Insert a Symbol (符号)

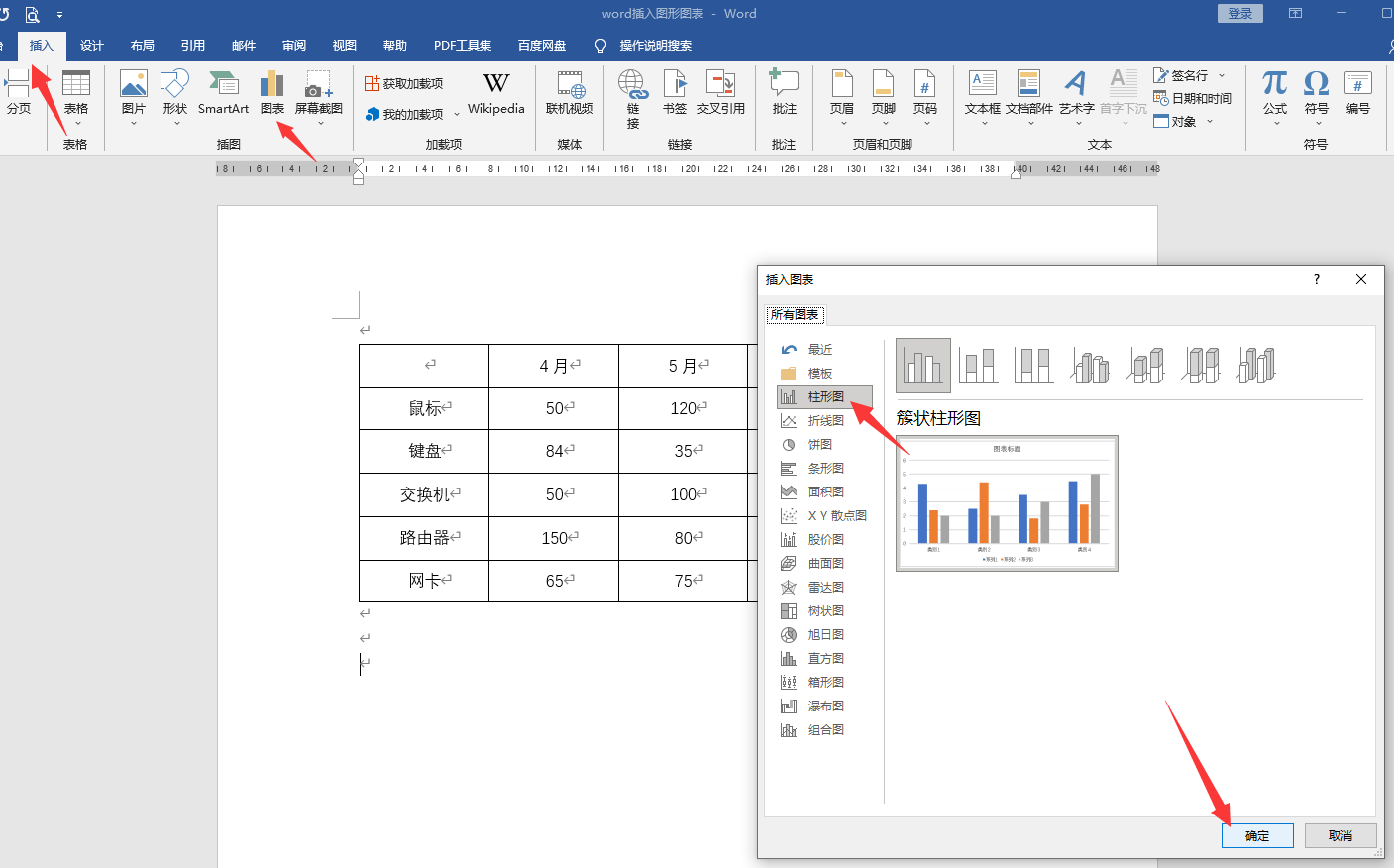[1317, 96]
